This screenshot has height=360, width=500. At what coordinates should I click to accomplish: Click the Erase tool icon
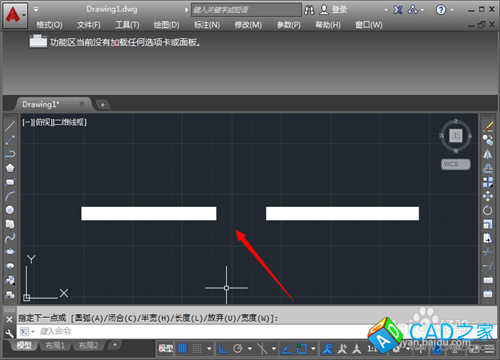(x=488, y=126)
